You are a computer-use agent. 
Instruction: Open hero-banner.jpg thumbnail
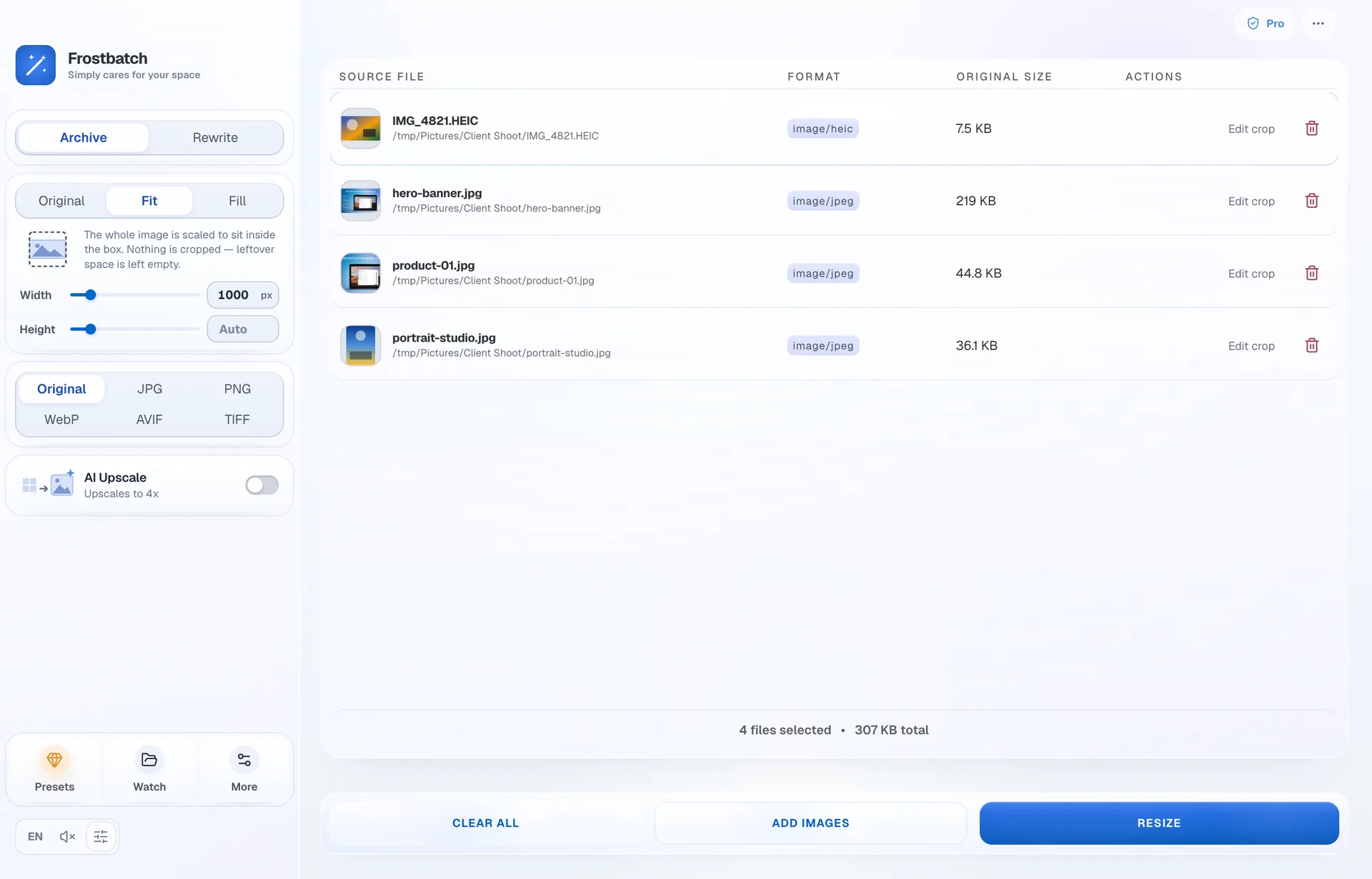pyautogui.click(x=361, y=201)
